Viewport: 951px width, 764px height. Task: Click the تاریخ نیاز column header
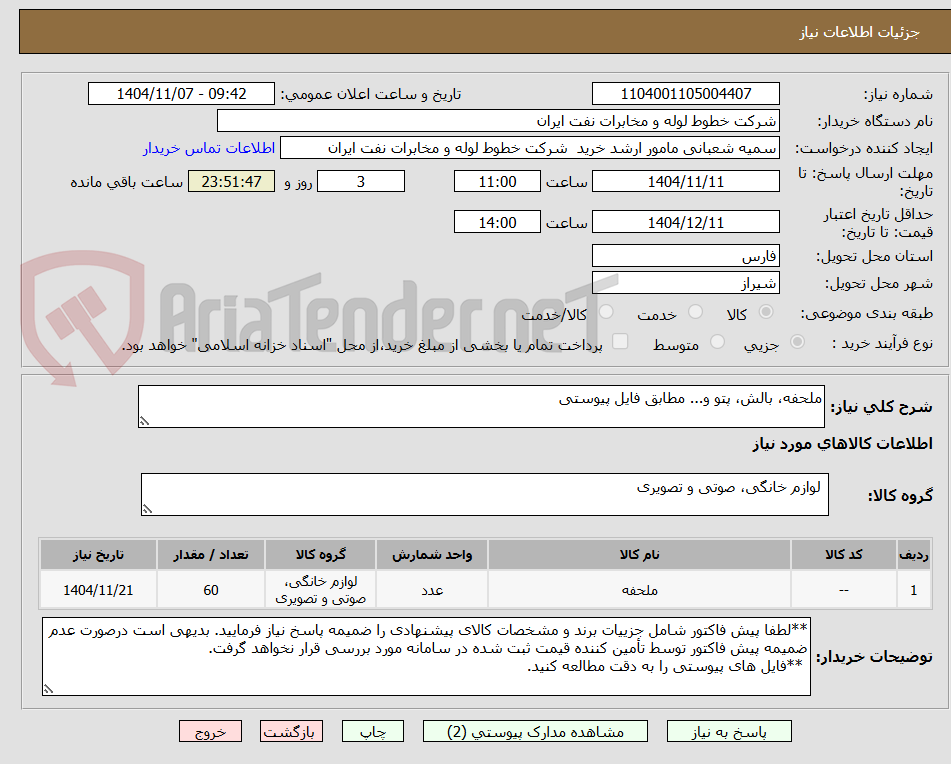click(98, 554)
